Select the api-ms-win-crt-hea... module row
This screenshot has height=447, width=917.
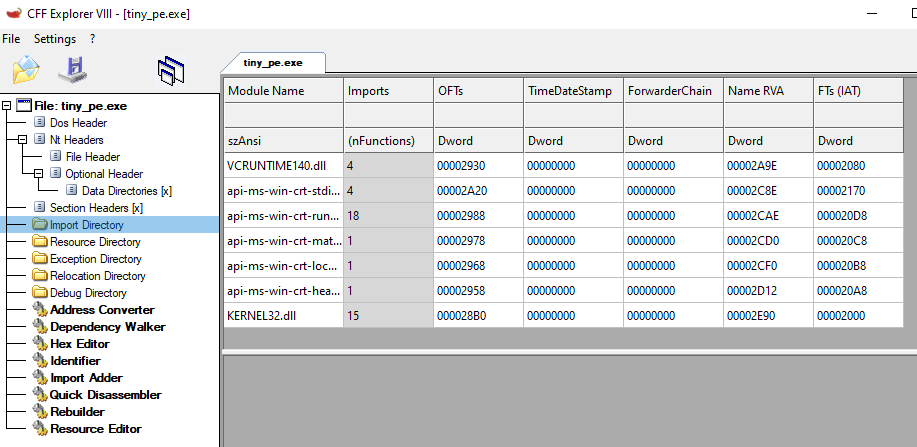coord(564,291)
